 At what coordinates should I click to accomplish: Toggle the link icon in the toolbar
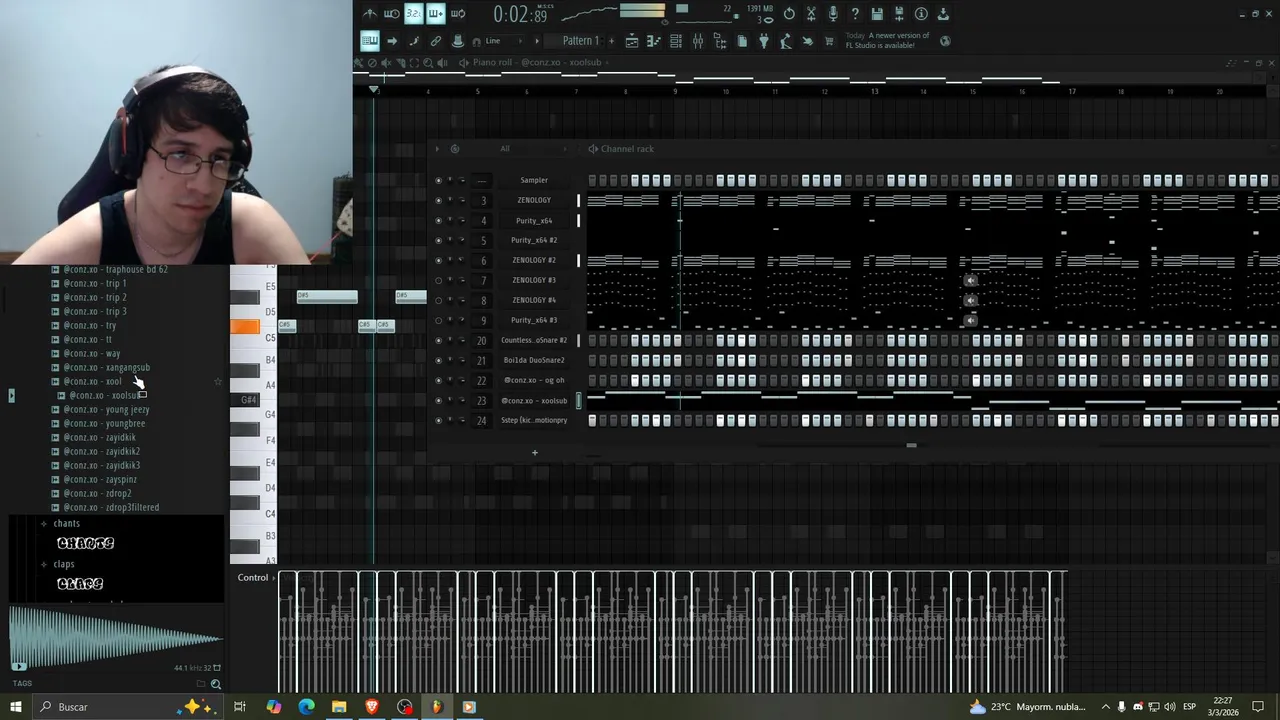pyautogui.click(x=436, y=41)
